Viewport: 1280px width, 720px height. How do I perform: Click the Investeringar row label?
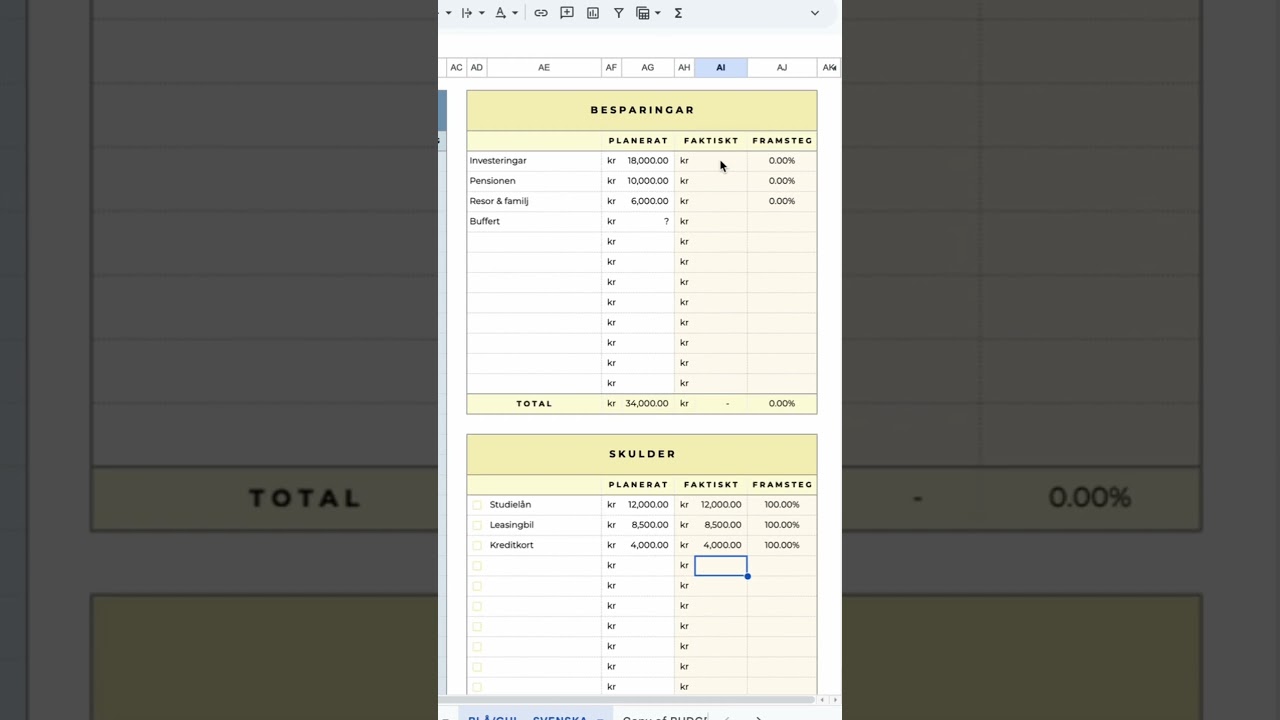tap(498, 161)
